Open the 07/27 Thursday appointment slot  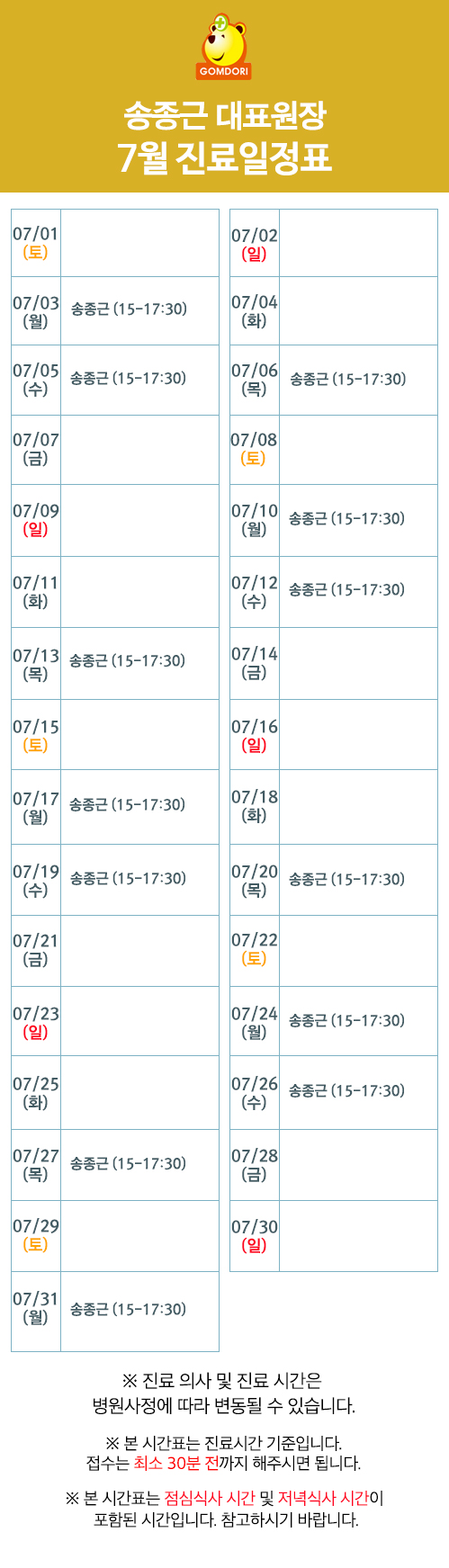click(129, 1164)
